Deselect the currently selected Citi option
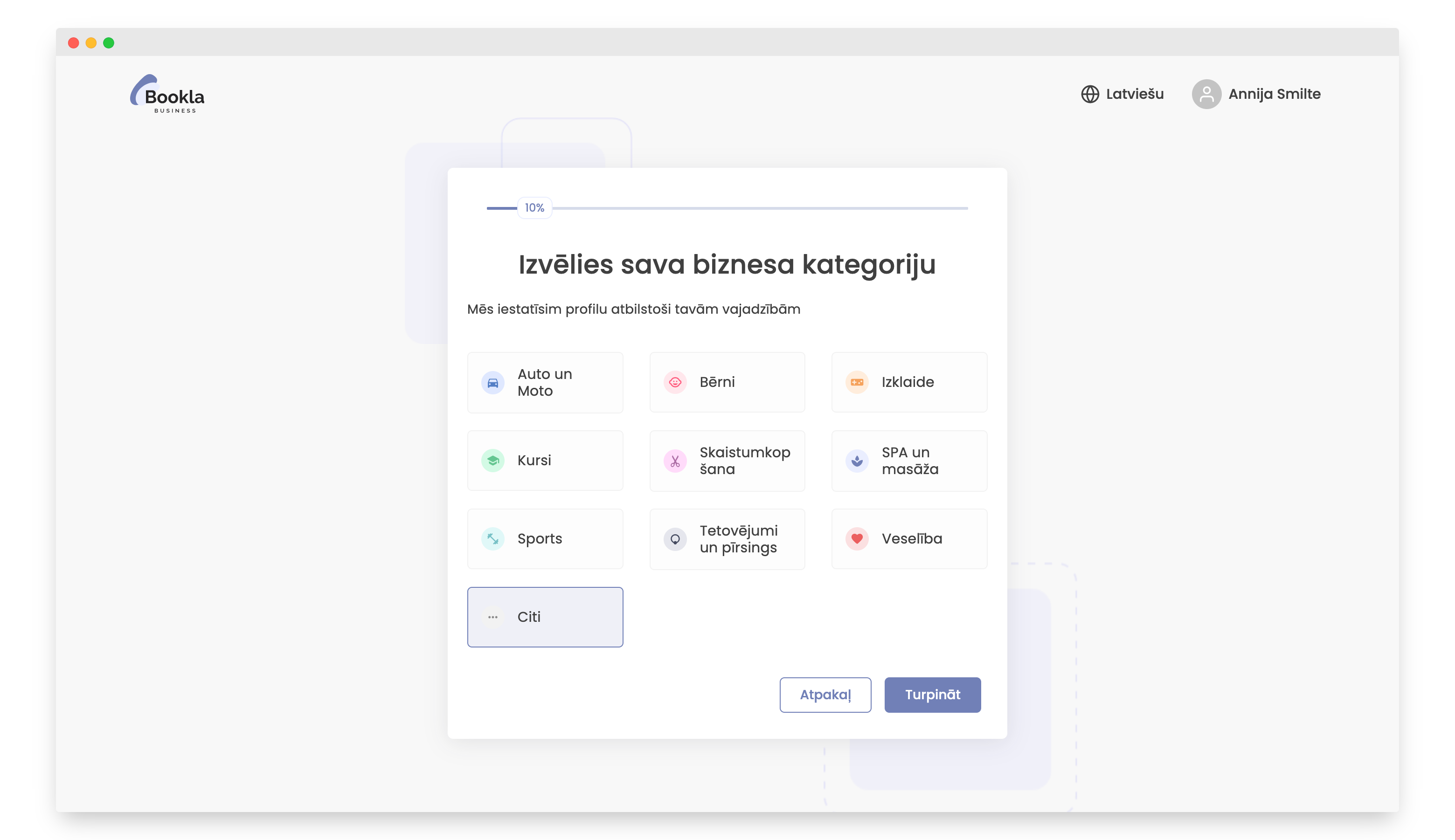 pos(545,617)
